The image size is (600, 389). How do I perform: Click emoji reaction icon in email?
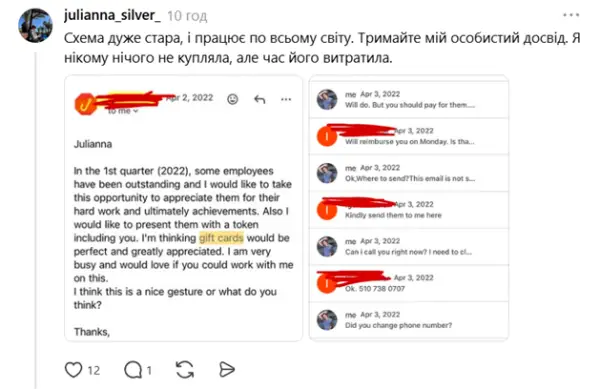pos(233,99)
